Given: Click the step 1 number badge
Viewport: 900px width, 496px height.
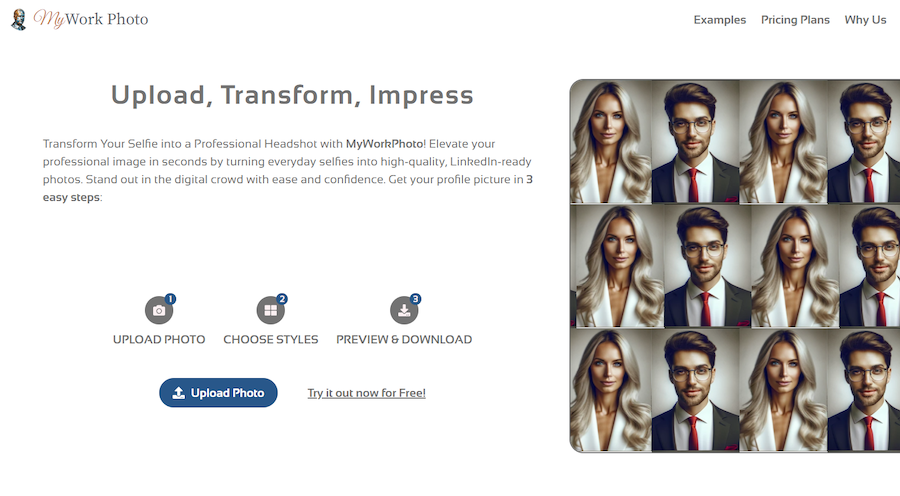Looking at the screenshot, I should coord(170,299).
